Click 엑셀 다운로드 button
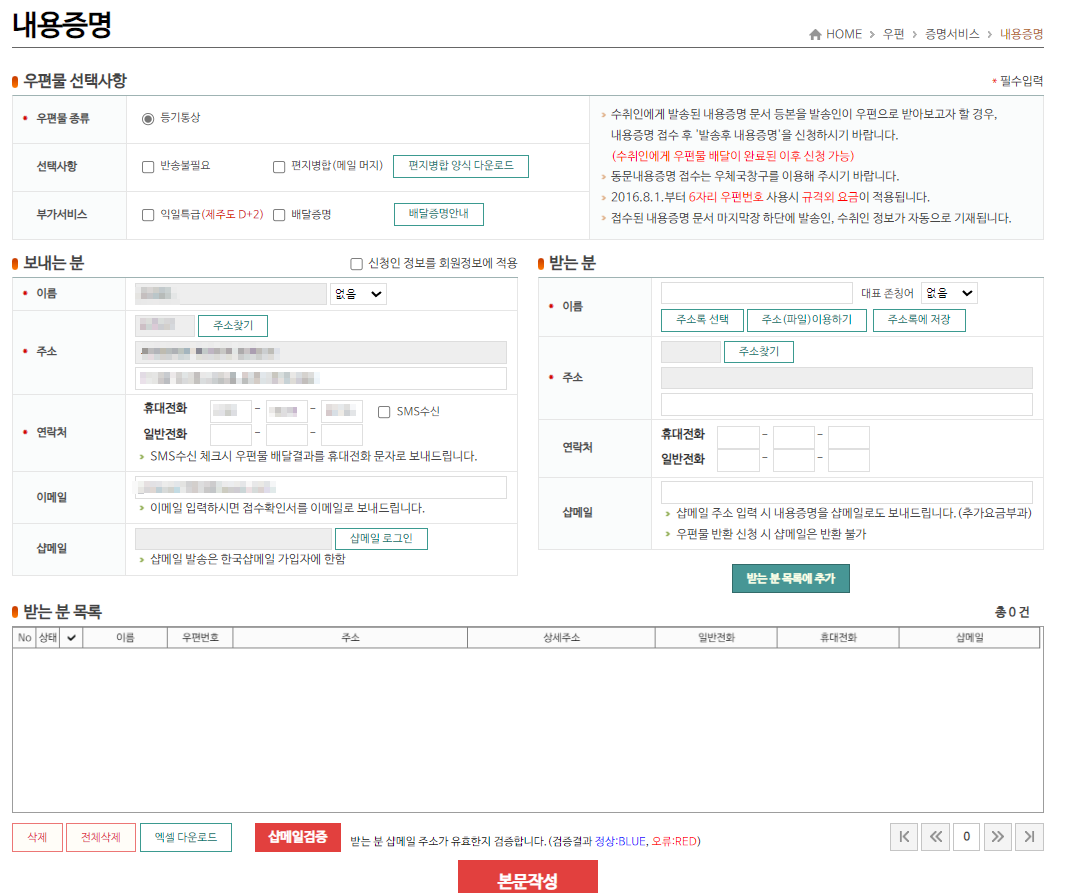 coord(185,837)
